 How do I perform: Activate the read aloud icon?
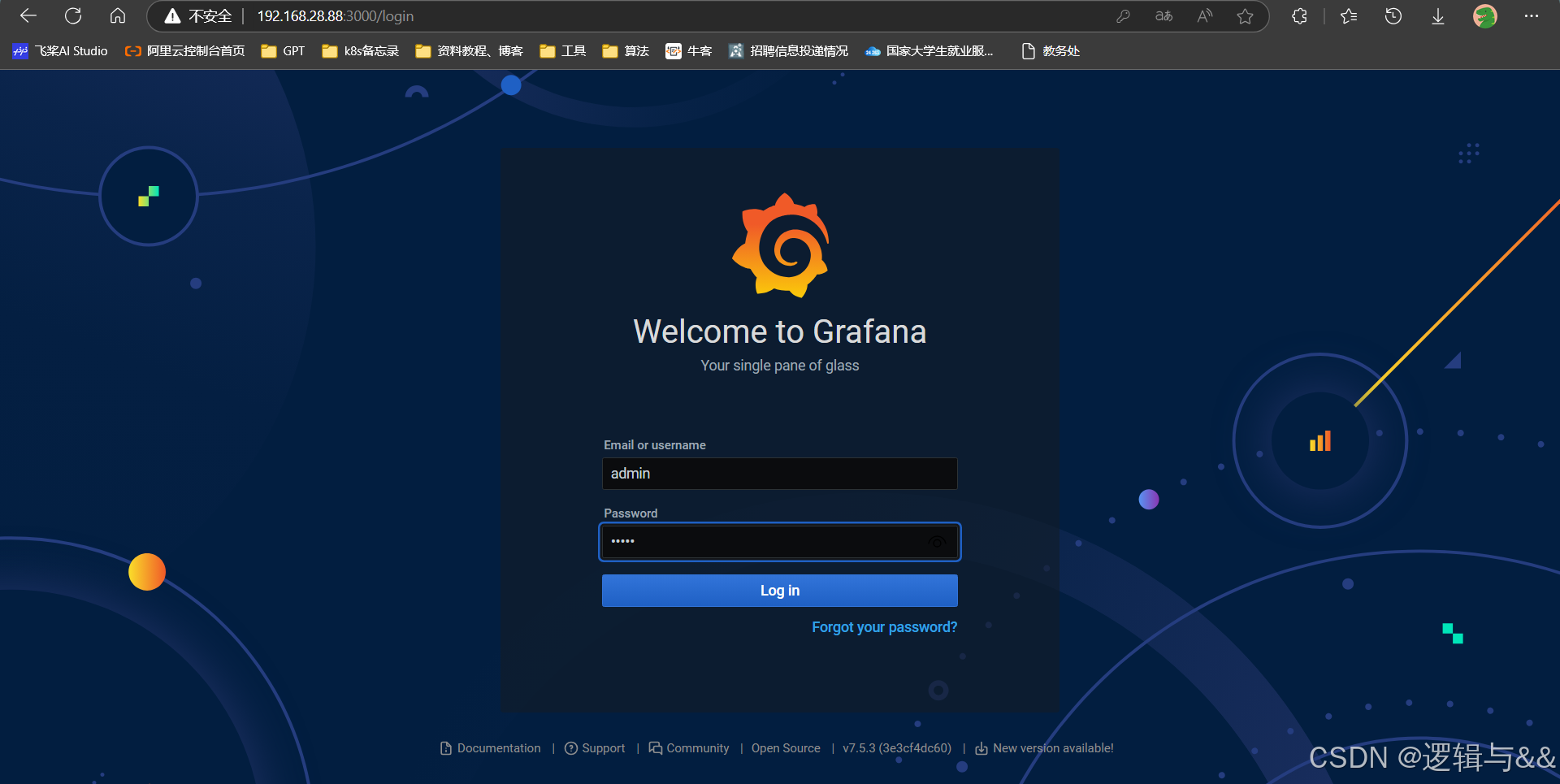point(1205,16)
